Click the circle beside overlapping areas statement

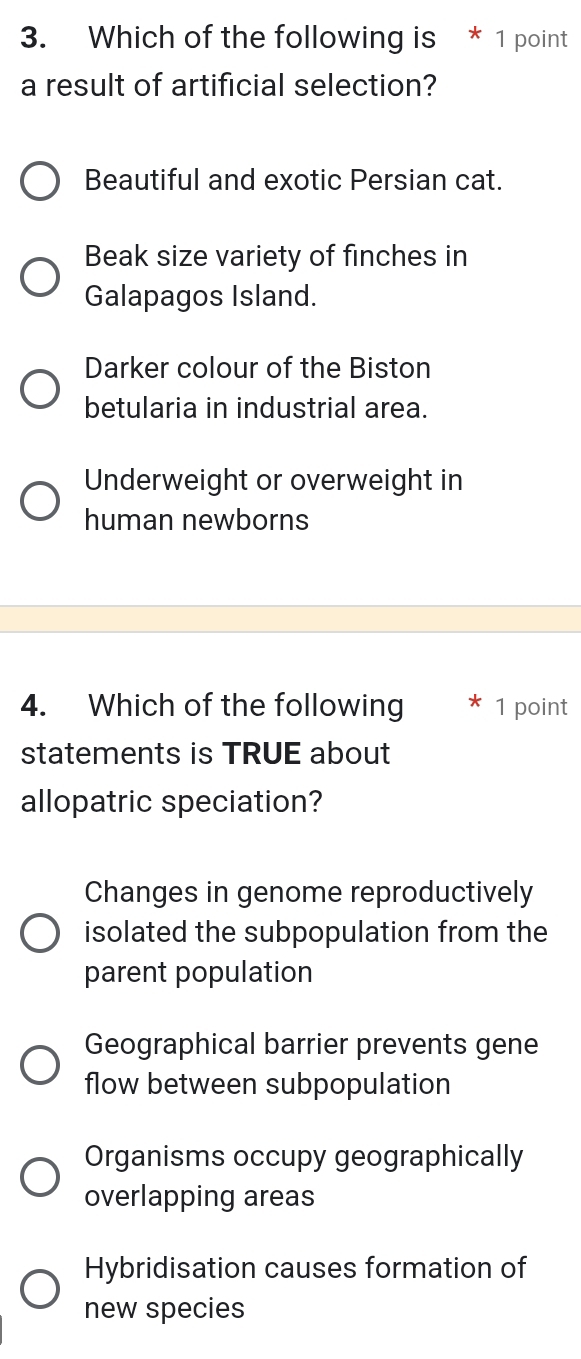40,1176
